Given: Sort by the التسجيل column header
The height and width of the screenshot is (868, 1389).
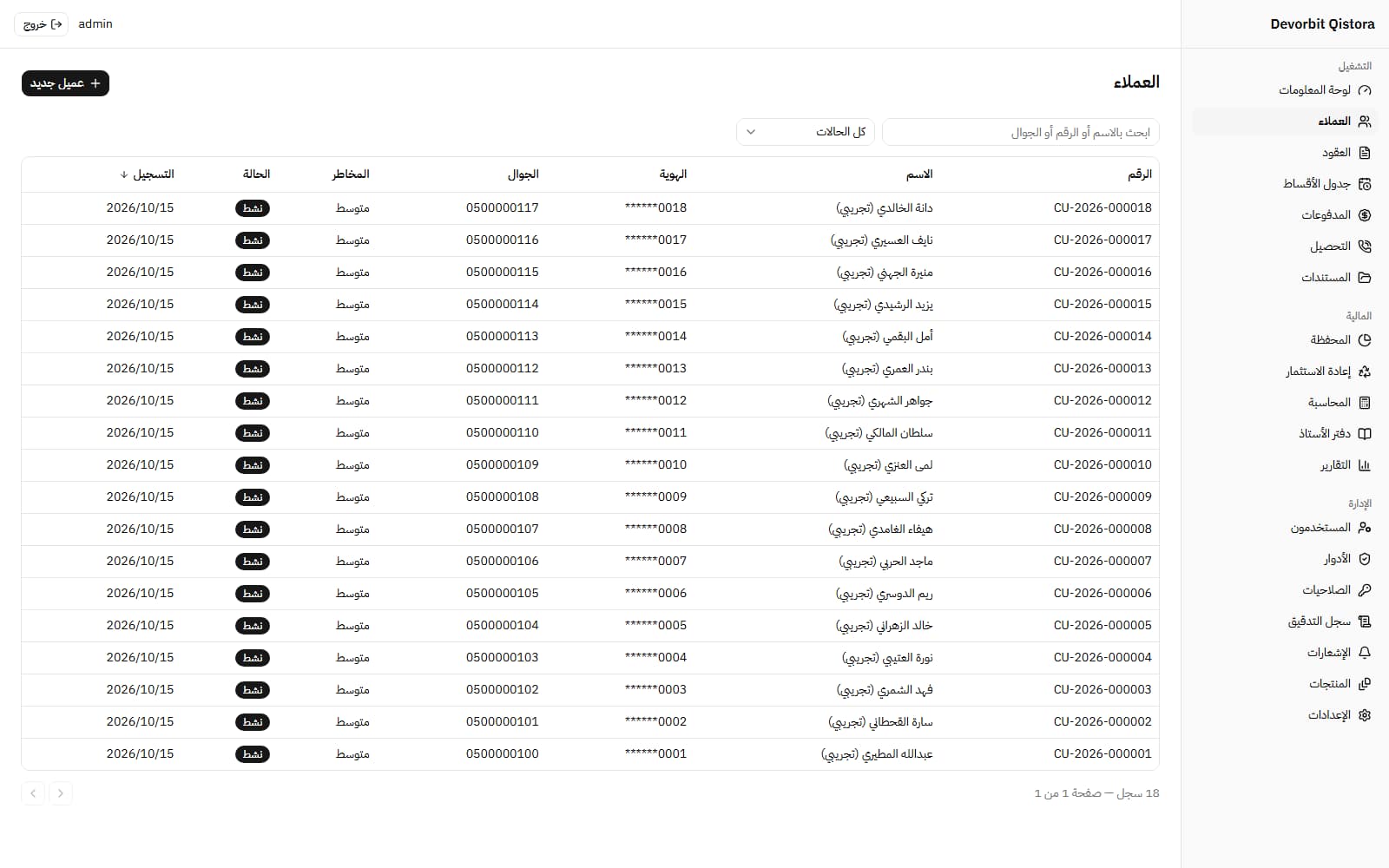Looking at the screenshot, I should [x=147, y=174].
